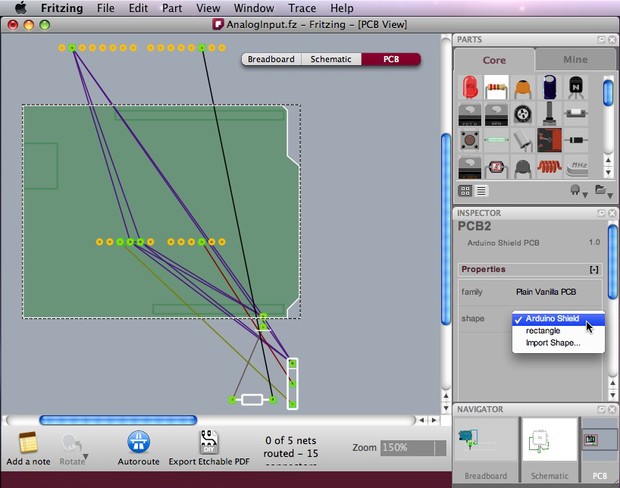Select the dark gray thermistor part

[x=523, y=168]
